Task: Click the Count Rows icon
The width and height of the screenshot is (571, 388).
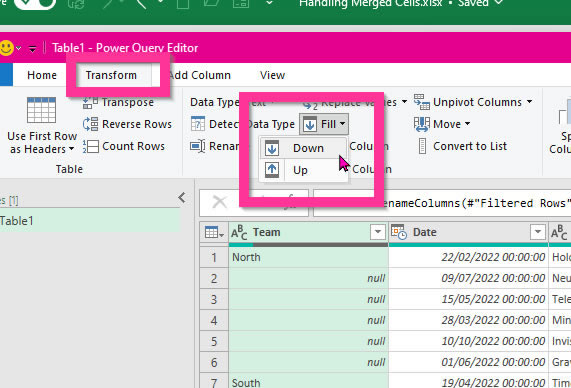Action: [x=90, y=146]
